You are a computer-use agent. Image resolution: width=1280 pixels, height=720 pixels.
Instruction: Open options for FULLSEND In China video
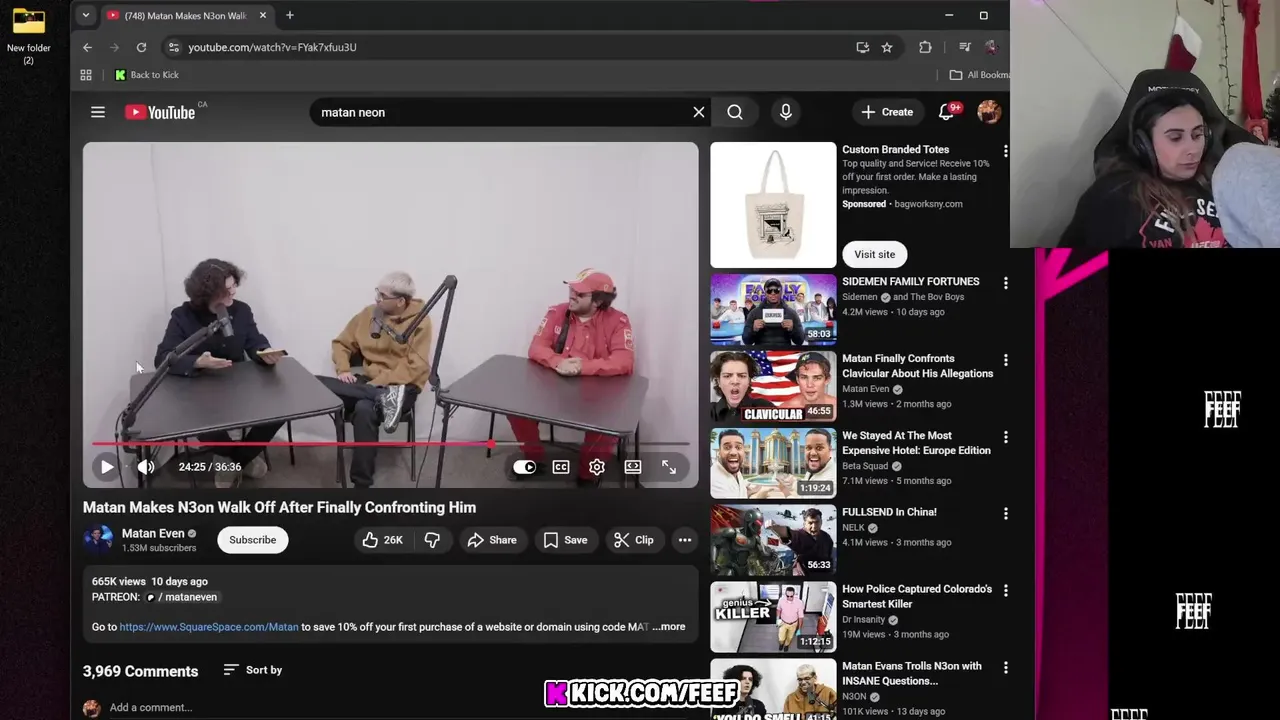(1005, 513)
